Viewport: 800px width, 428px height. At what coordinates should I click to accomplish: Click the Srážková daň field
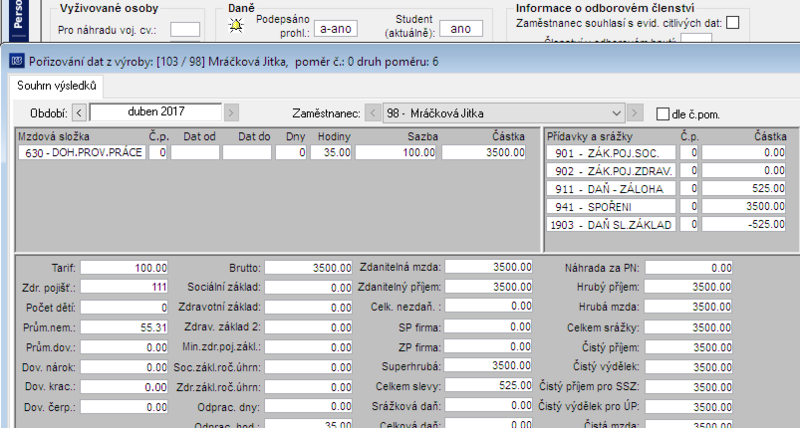pyautogui.click(x=488, y=406)
